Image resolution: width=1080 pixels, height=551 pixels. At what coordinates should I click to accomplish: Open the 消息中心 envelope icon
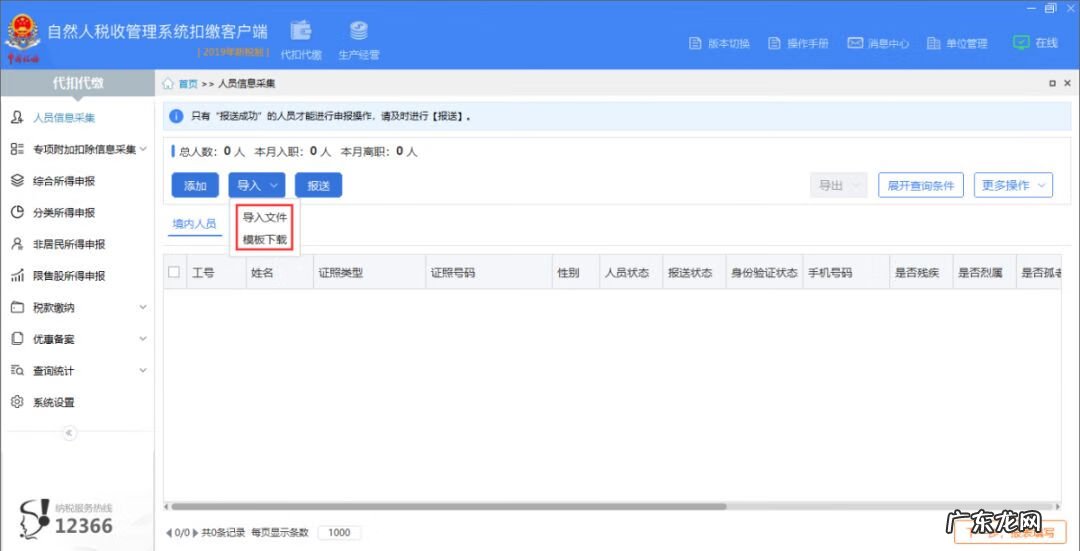click(x=855, y=43)
